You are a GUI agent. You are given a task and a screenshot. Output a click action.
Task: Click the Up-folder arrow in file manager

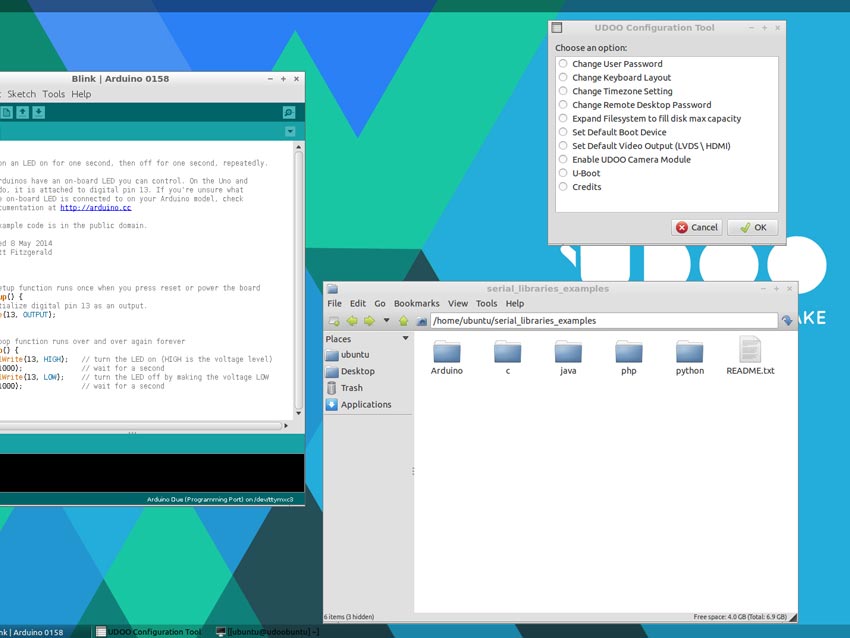coord(403,321)
